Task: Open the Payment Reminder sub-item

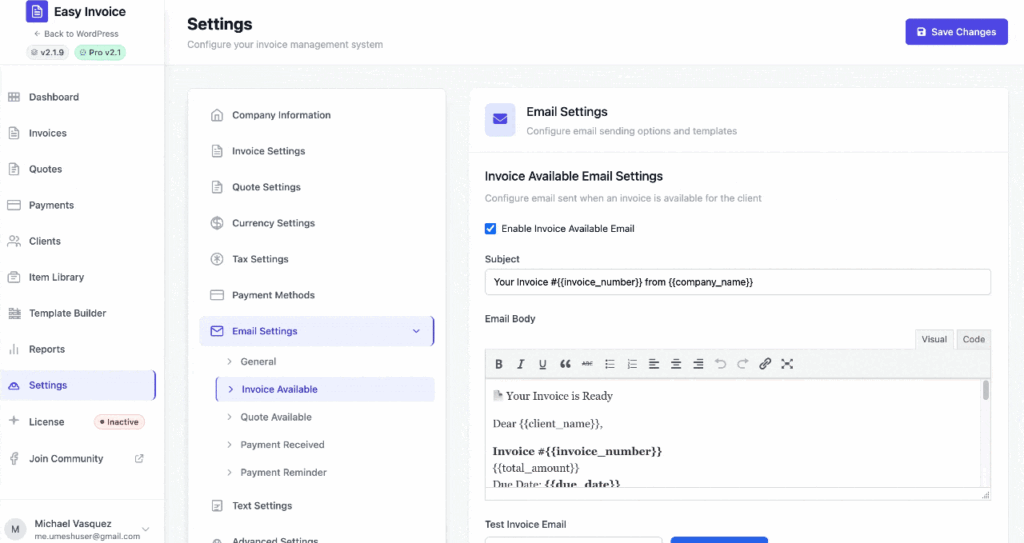Action: click(x=283, y=472)
